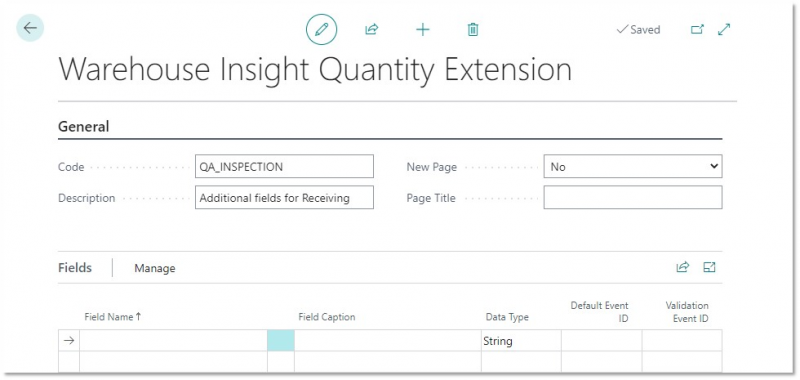Create a new record with the plus icon
This screenshot has width=800, height=380.
422,30
